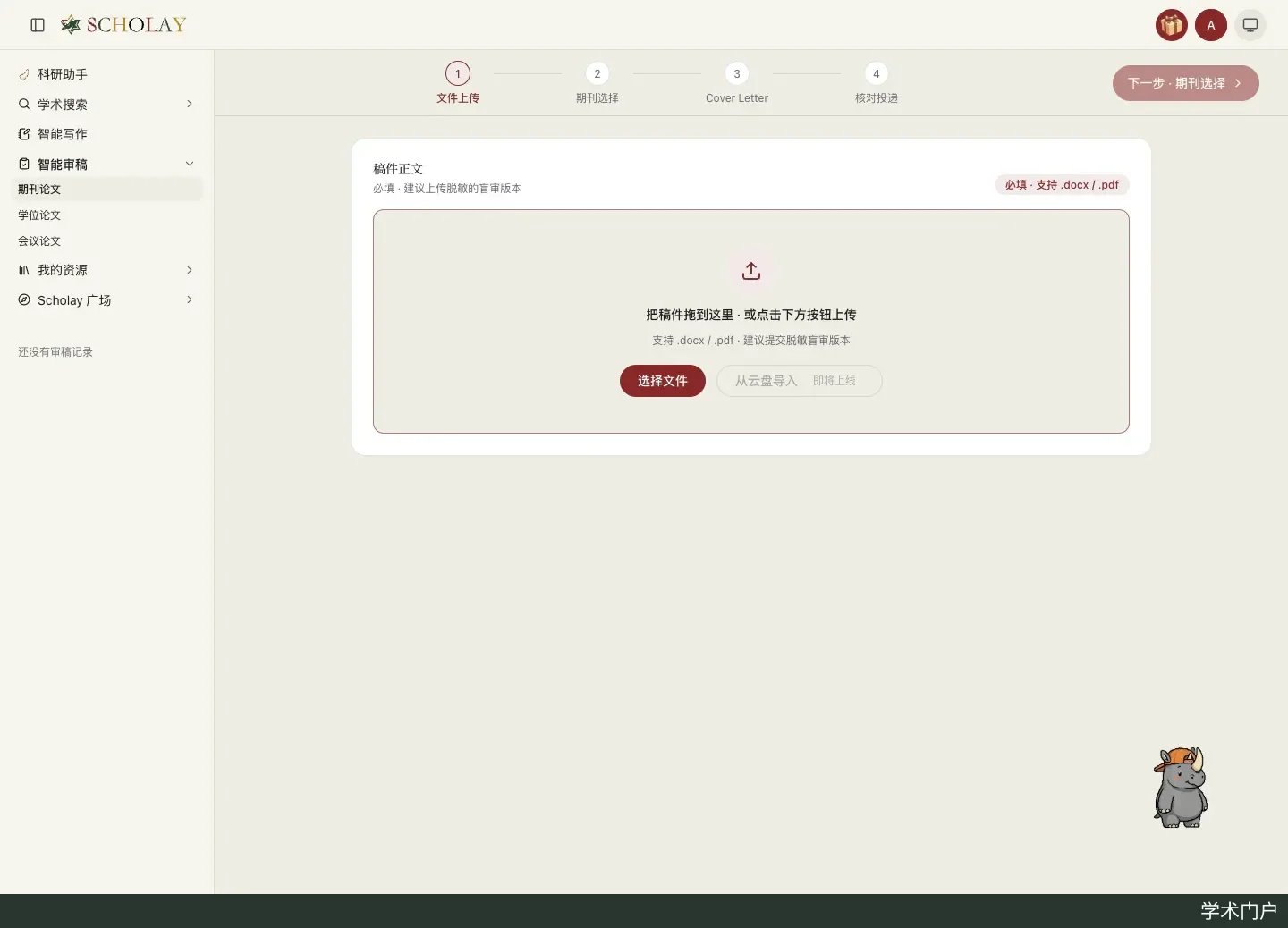Go to step 2 期刊选择
The image size is (1288, 928).
(x=597, y=83)
